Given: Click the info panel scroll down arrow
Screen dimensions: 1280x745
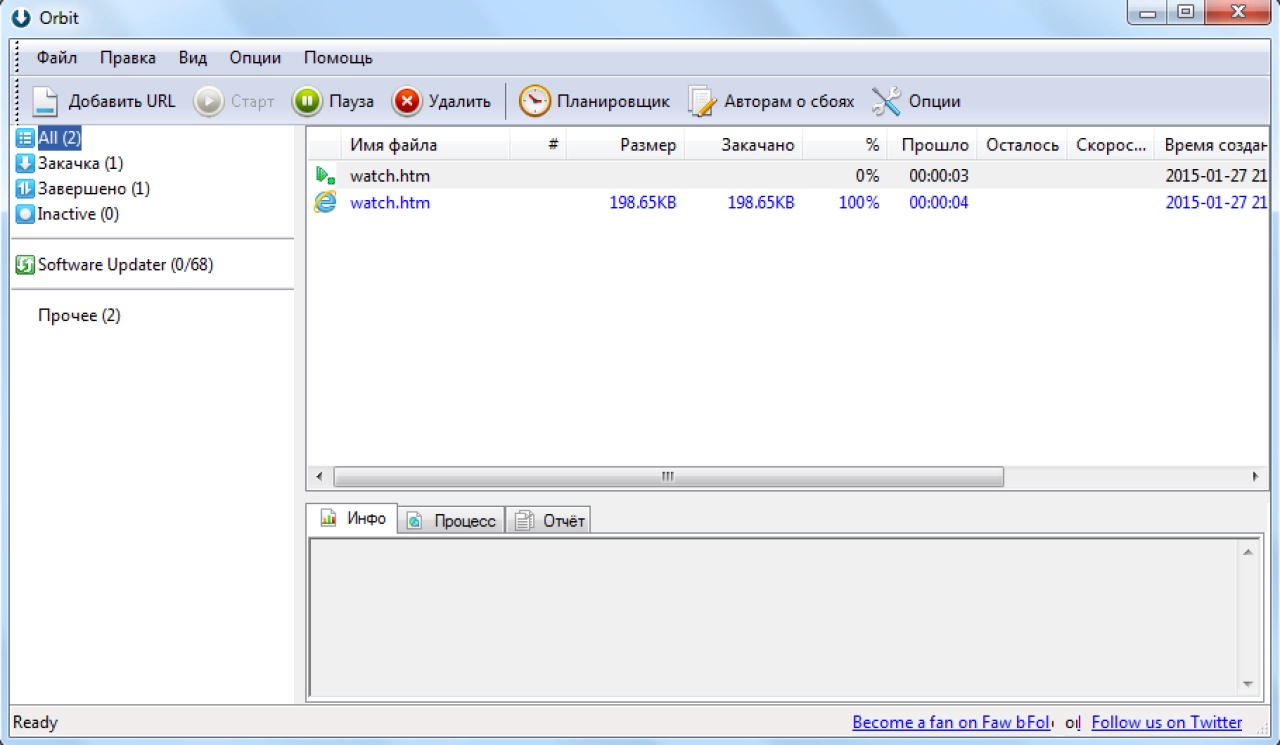Looking at the screenshot, I should pos(1247,684).
